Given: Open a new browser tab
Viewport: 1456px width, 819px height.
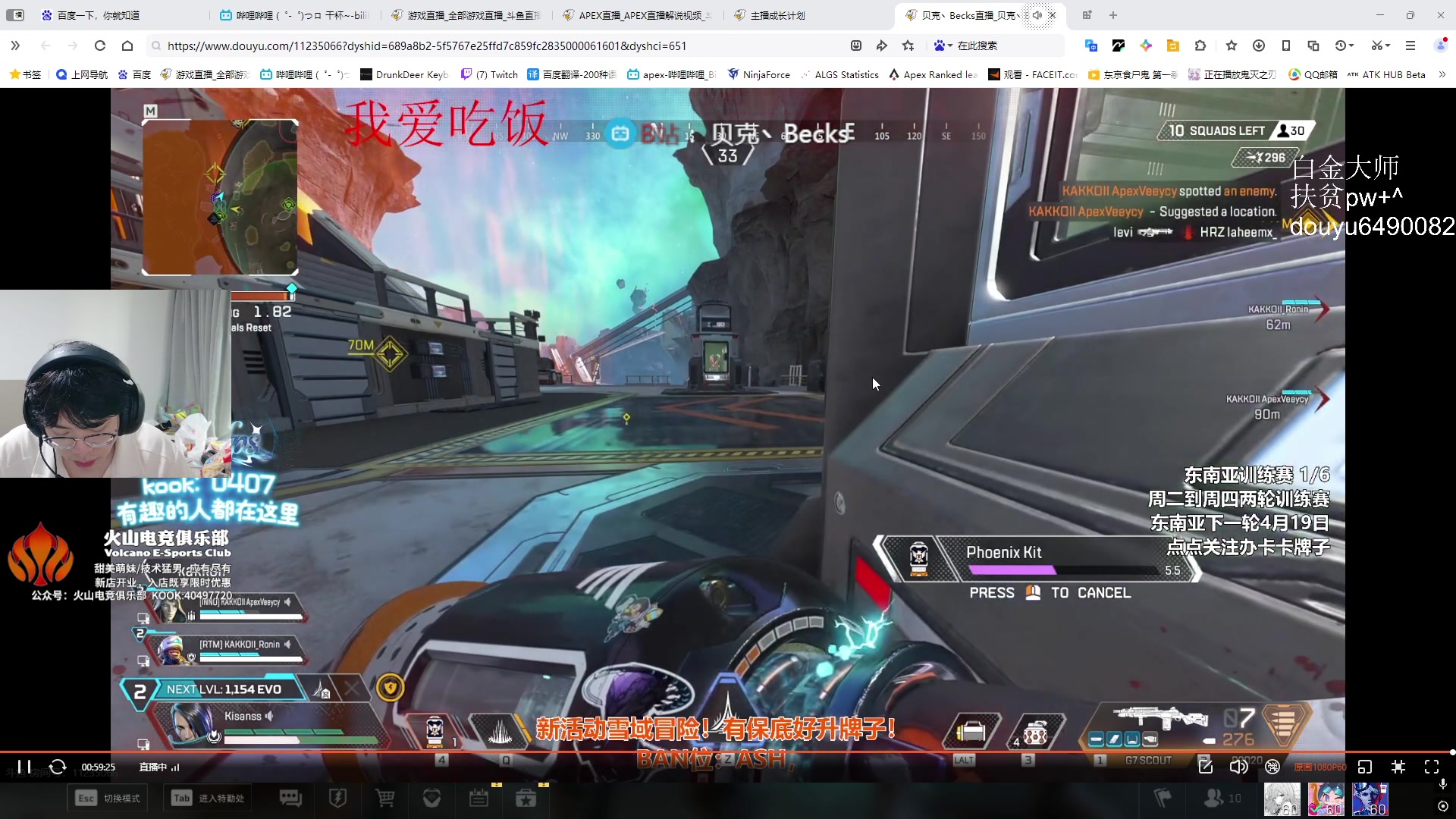Looking at the screenshot, I should coord(1113,15).
